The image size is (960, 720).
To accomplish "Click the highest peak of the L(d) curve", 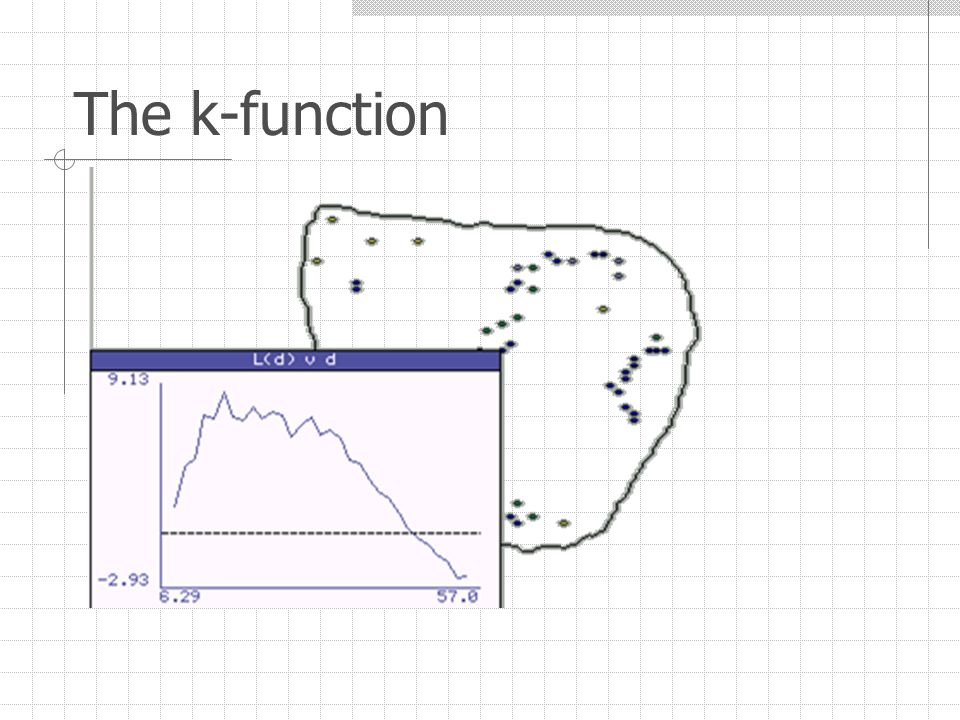I will [x=224, y=393].
